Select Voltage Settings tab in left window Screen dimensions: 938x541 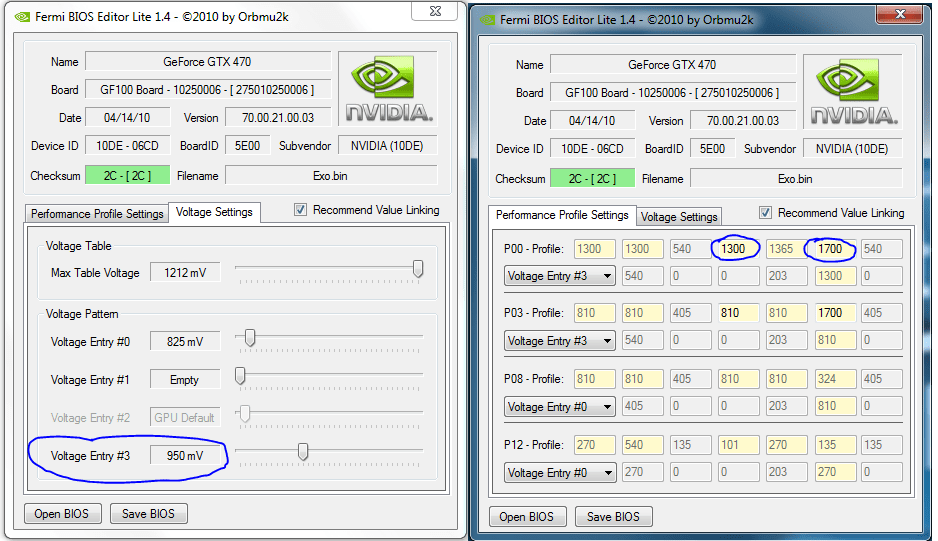point(214,212)
